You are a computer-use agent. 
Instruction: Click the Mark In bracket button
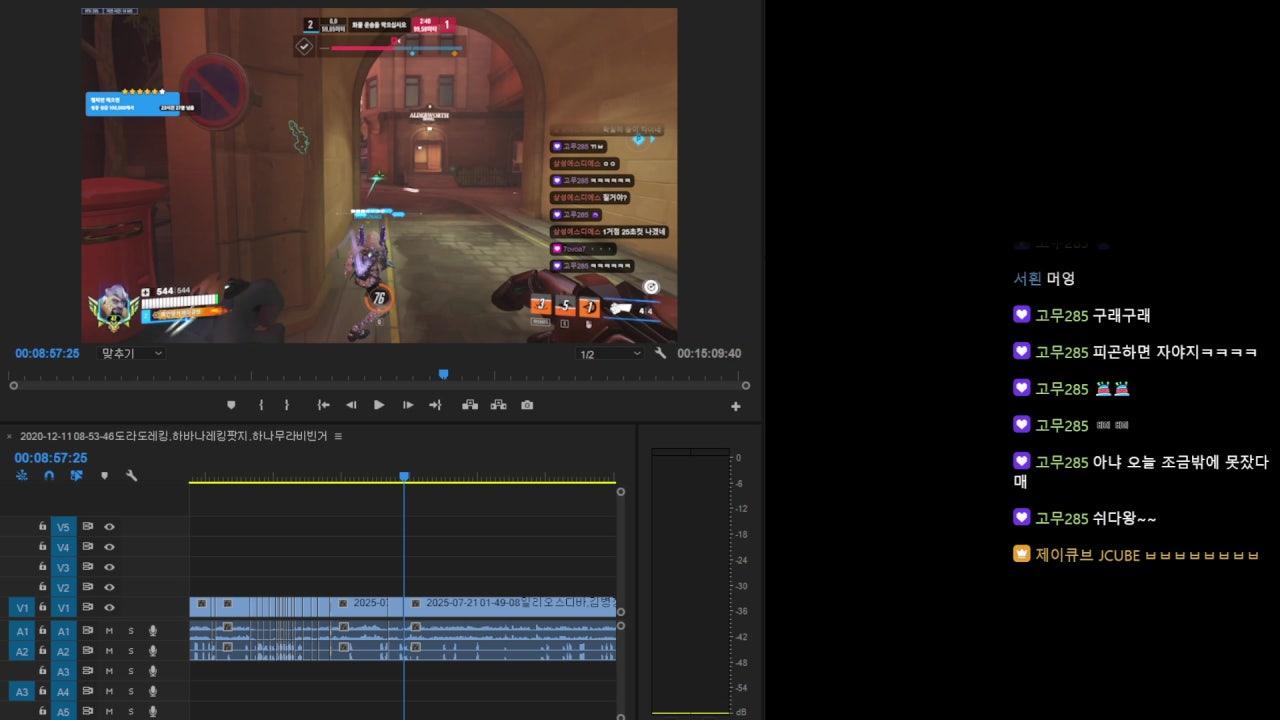coord(261,405)
